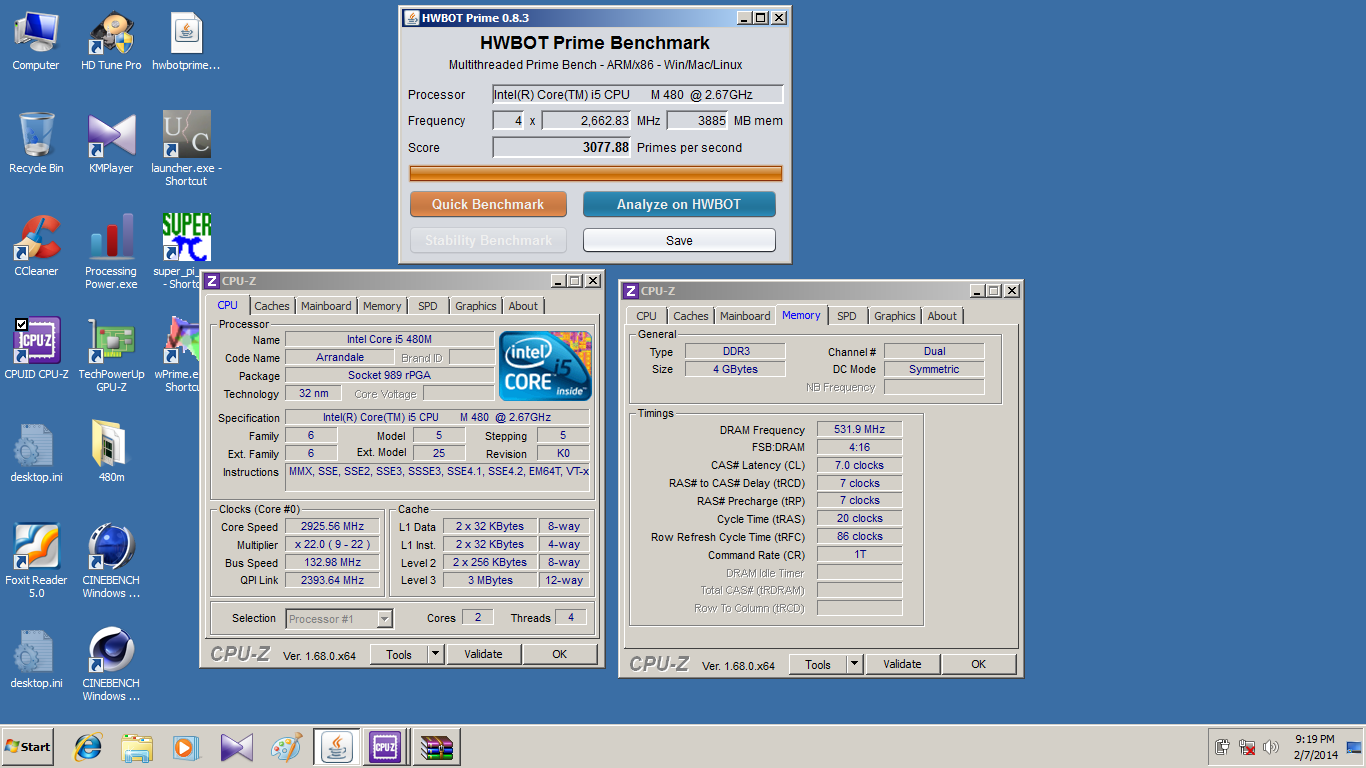
Task: Click the Score value field
Action: click(562, 147)
